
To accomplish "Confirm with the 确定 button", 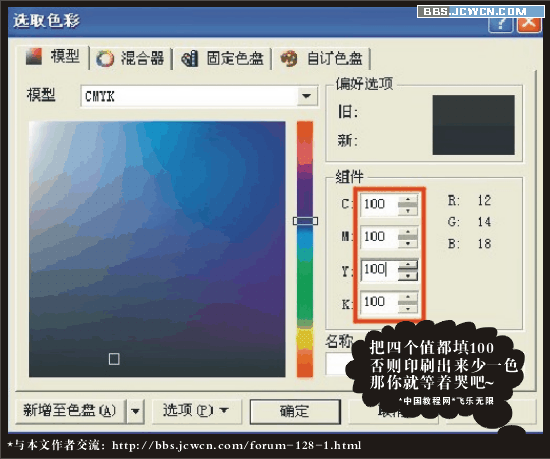I will [295, 411].
